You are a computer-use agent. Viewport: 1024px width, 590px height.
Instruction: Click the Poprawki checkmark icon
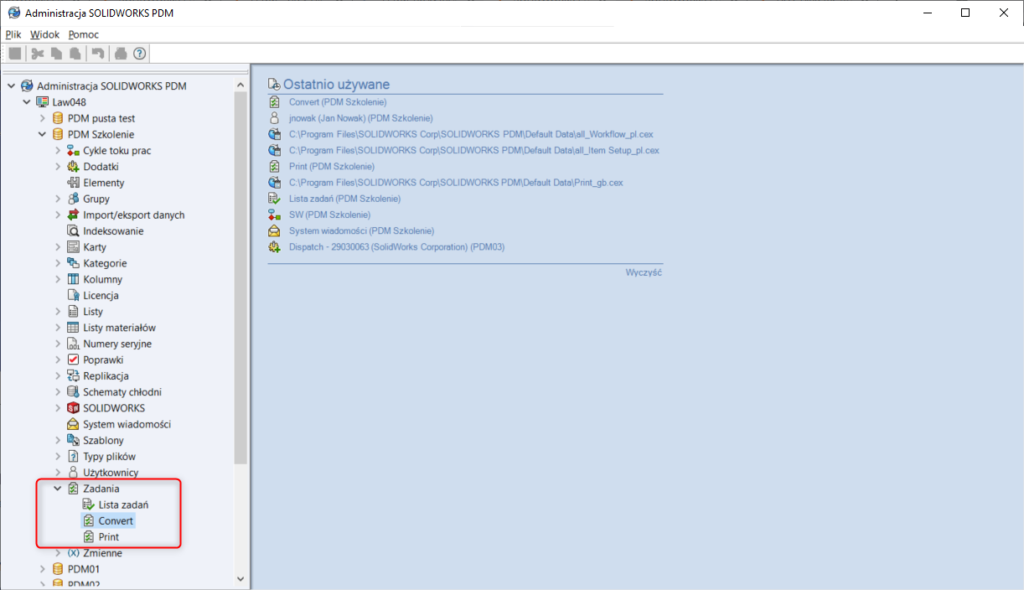click(73, 360)
